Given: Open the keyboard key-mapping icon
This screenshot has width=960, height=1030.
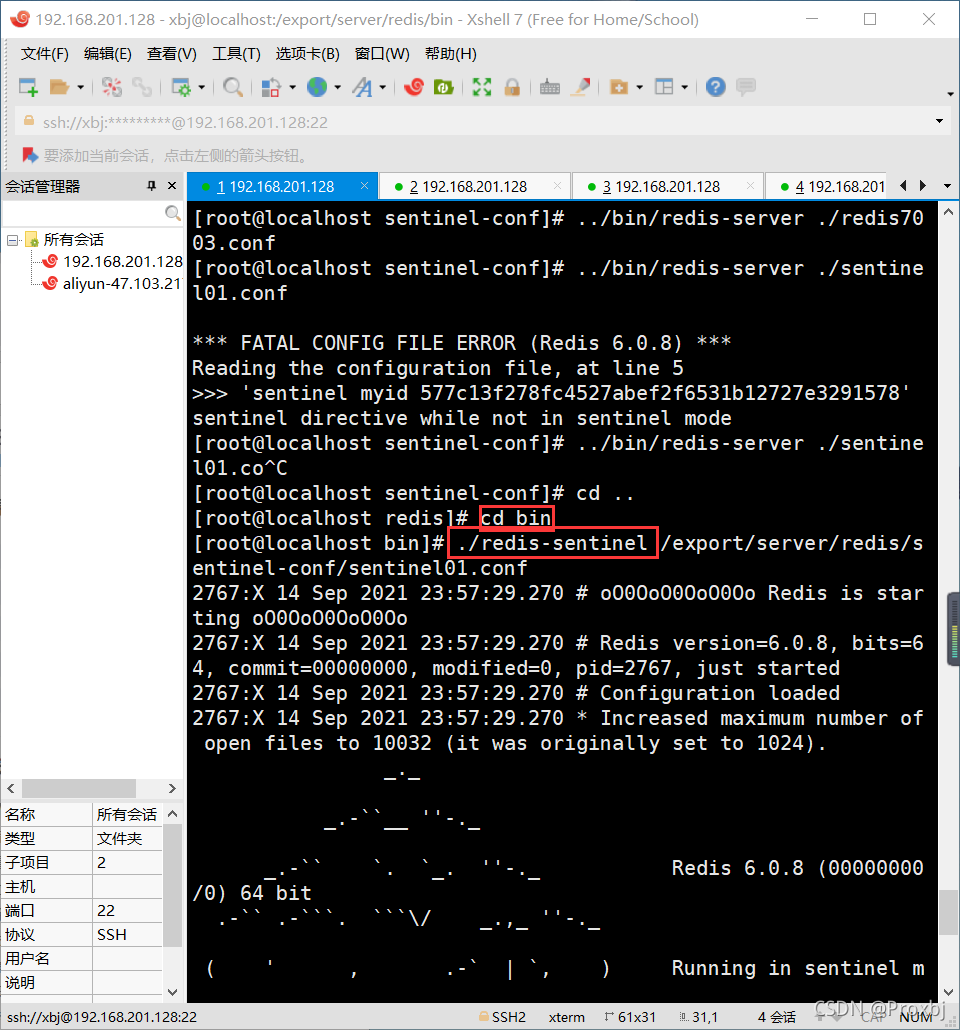Looking at the screenshot, I should click(549, 87).
